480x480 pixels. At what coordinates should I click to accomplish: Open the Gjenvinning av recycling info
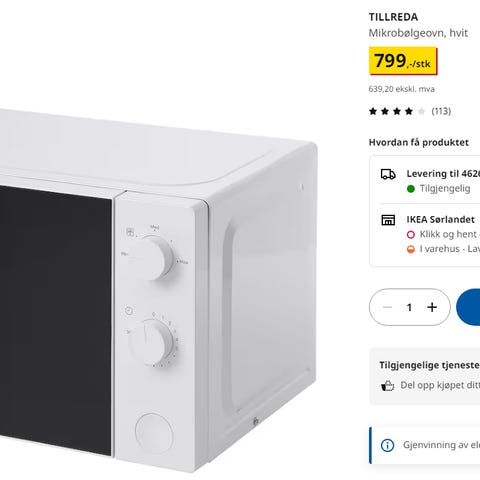pyautogui.click(x=441, y=445)
